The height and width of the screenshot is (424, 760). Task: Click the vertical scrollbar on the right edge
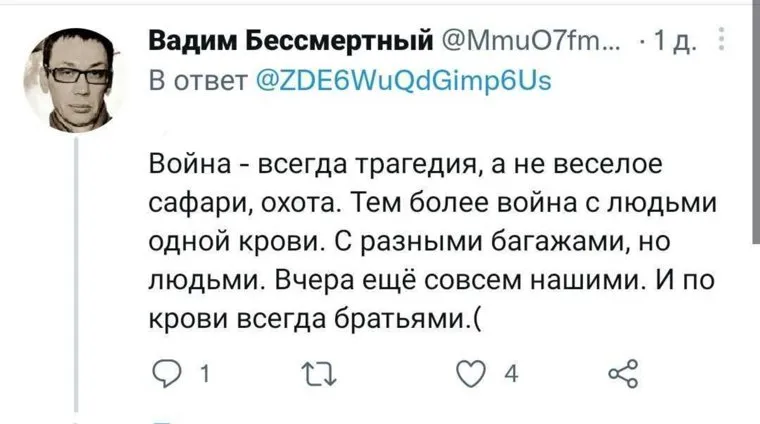click(753, 120)
